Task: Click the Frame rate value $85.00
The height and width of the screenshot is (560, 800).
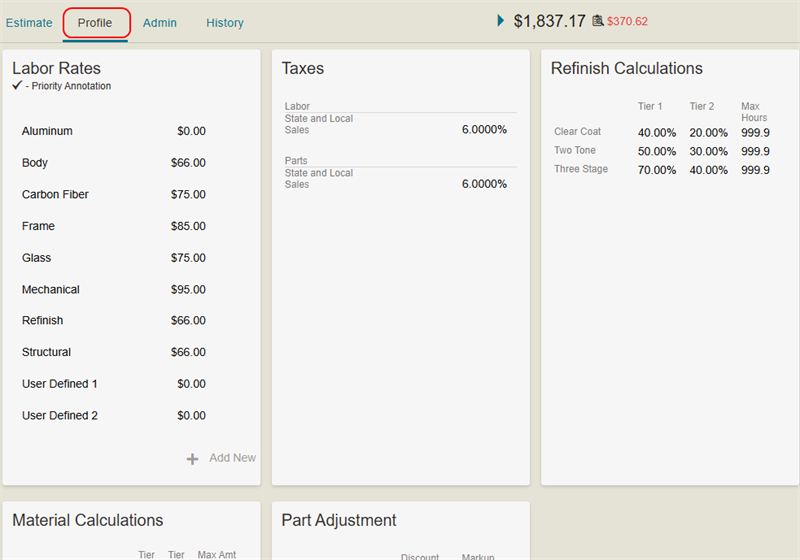Action: pos(188,227)
